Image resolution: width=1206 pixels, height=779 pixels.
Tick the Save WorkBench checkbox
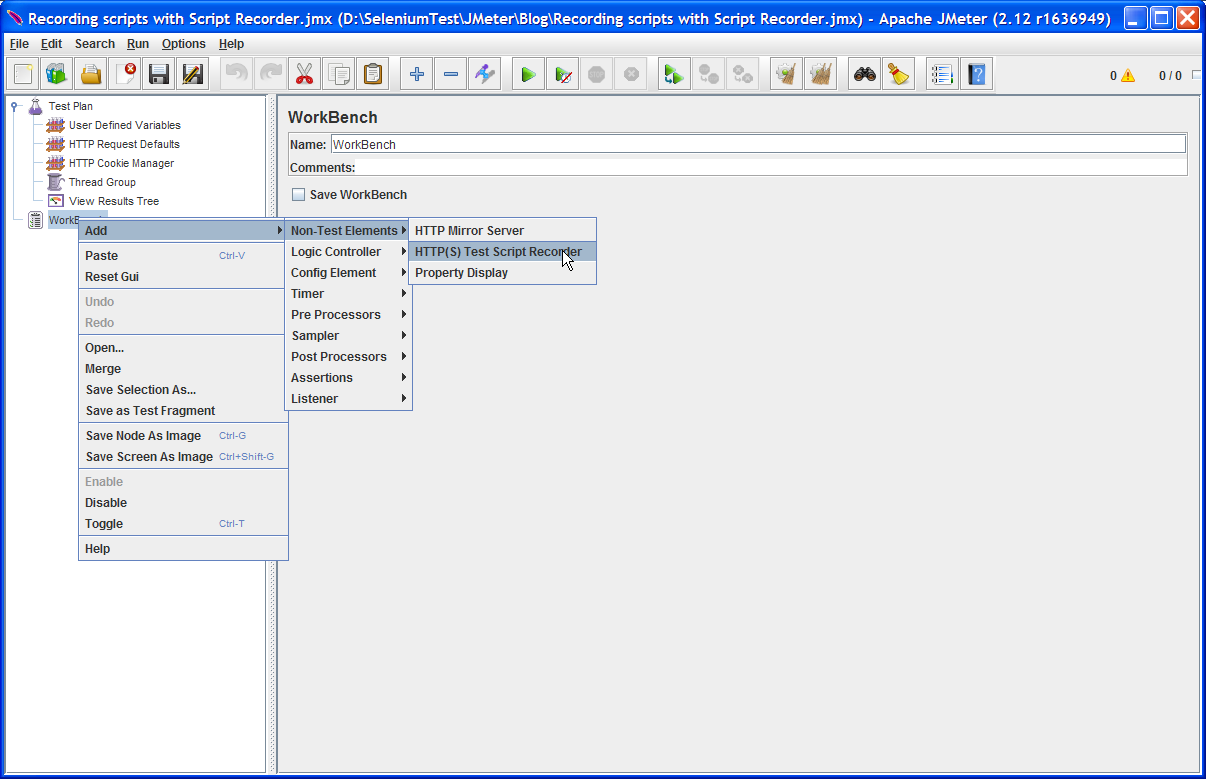pyautogui.click(x=298, y=194)
